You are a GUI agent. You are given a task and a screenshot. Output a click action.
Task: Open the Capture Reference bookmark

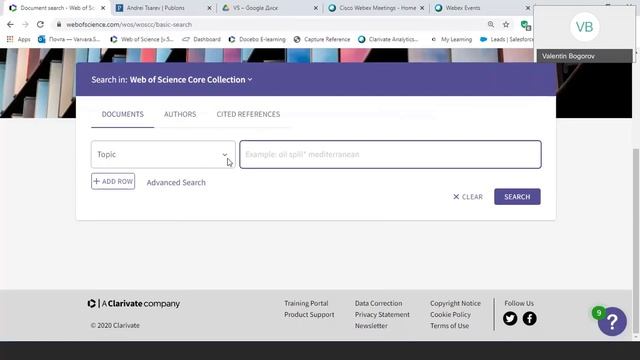pos(322,39)
